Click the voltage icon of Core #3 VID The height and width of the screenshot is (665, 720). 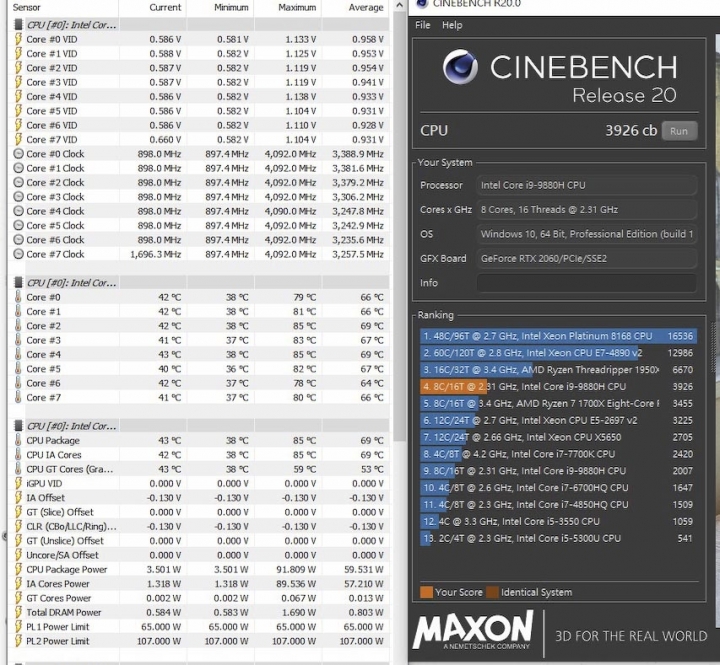(18, 82)
